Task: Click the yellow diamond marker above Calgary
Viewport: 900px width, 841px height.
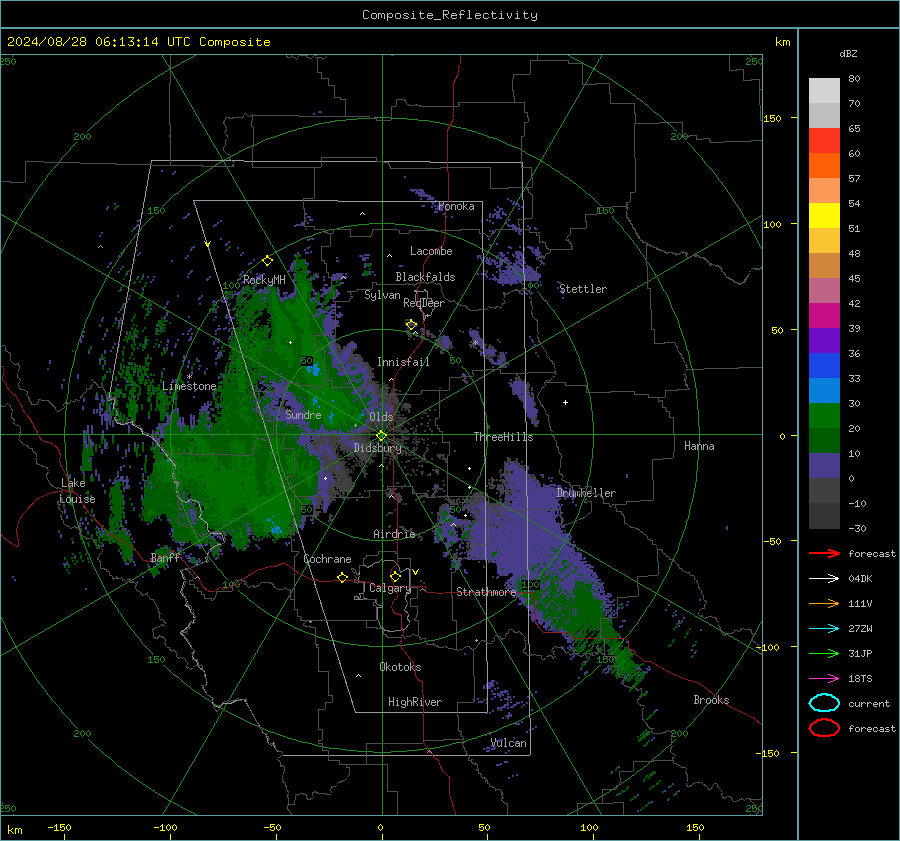Action: [395, 576]
